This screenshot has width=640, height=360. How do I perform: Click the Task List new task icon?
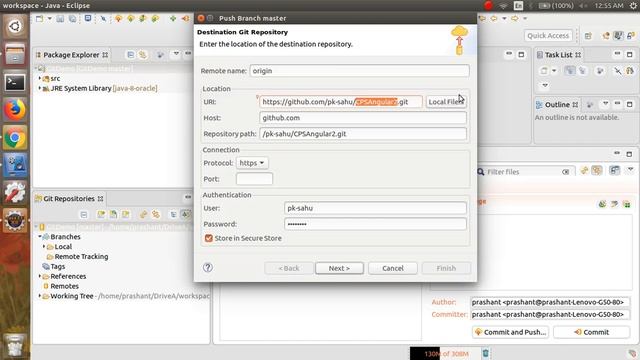coord(544,71)
